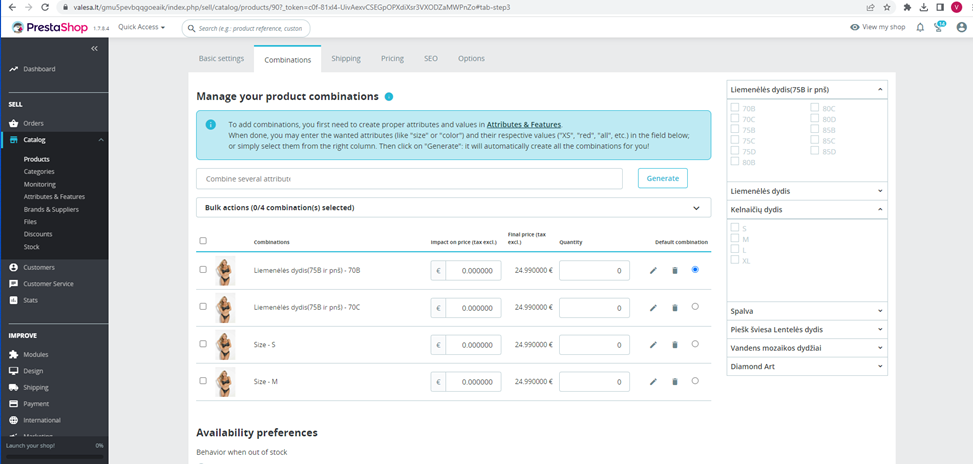973x464 pixels.
Task: Open Orders in the sidebar
Action: tap(34, 123)
